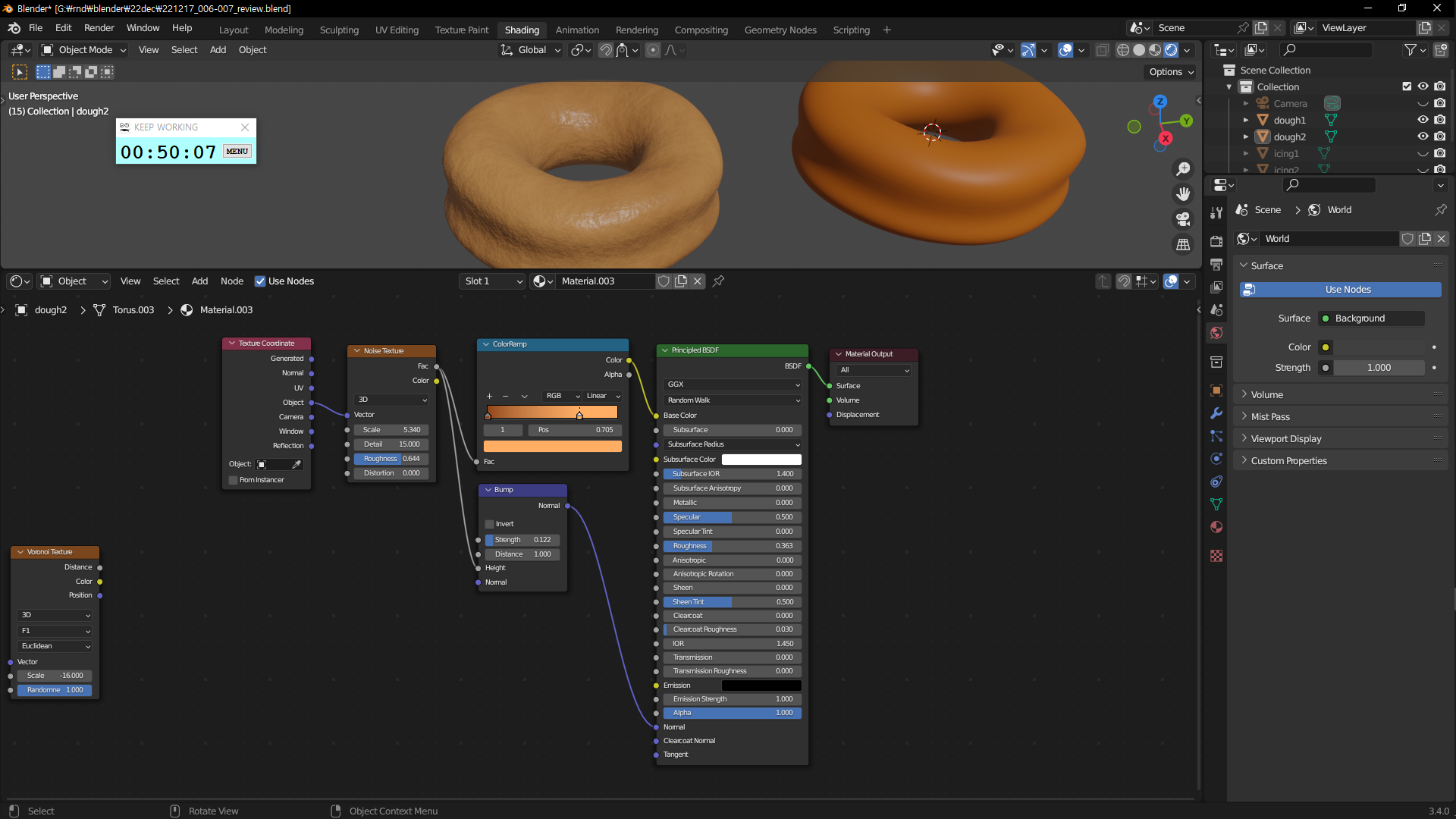1456x819 pixels.
Task: Expand the Volume panel
Action: (1266, 395)
